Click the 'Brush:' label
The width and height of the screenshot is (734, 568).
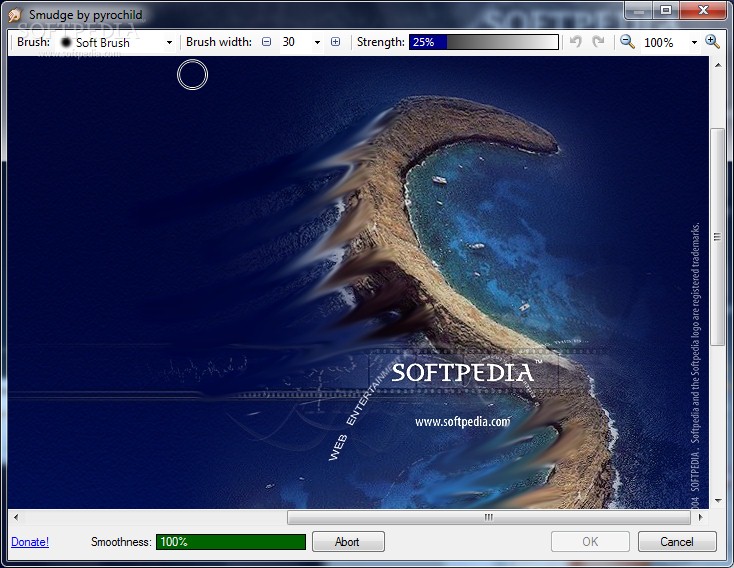[x=33, y=42]
